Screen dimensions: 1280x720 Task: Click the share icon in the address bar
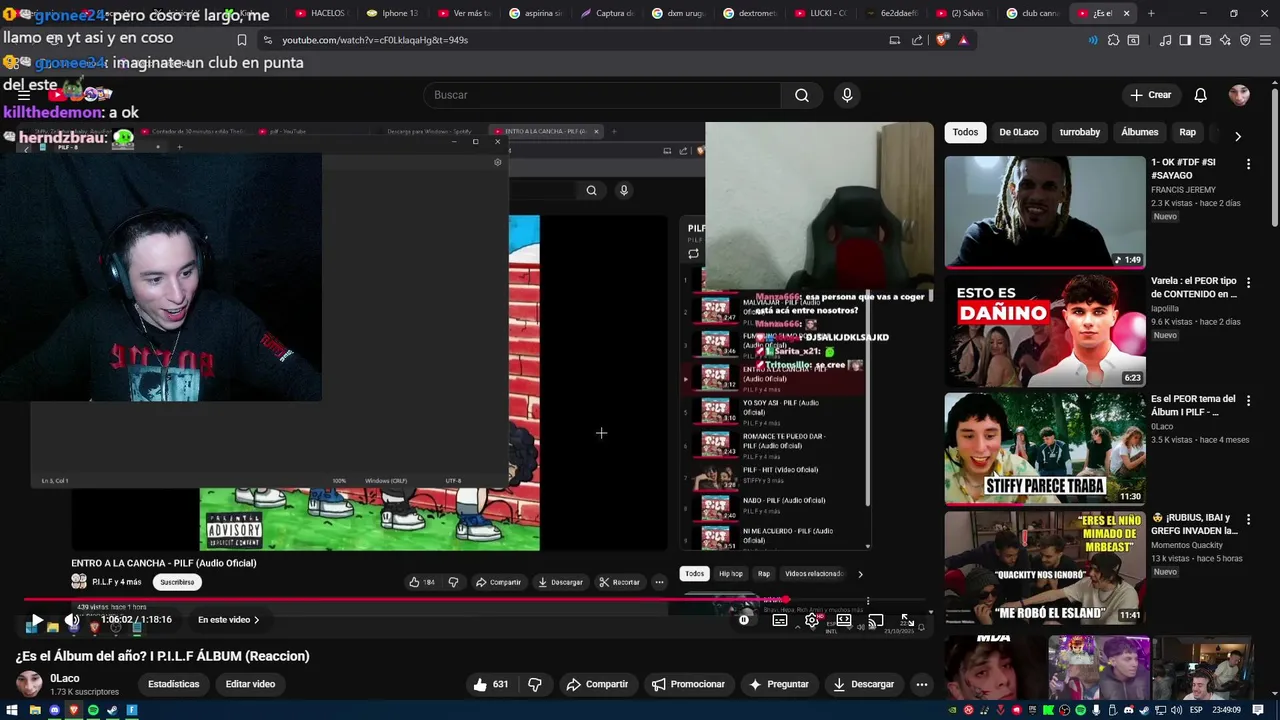(917, 40)
